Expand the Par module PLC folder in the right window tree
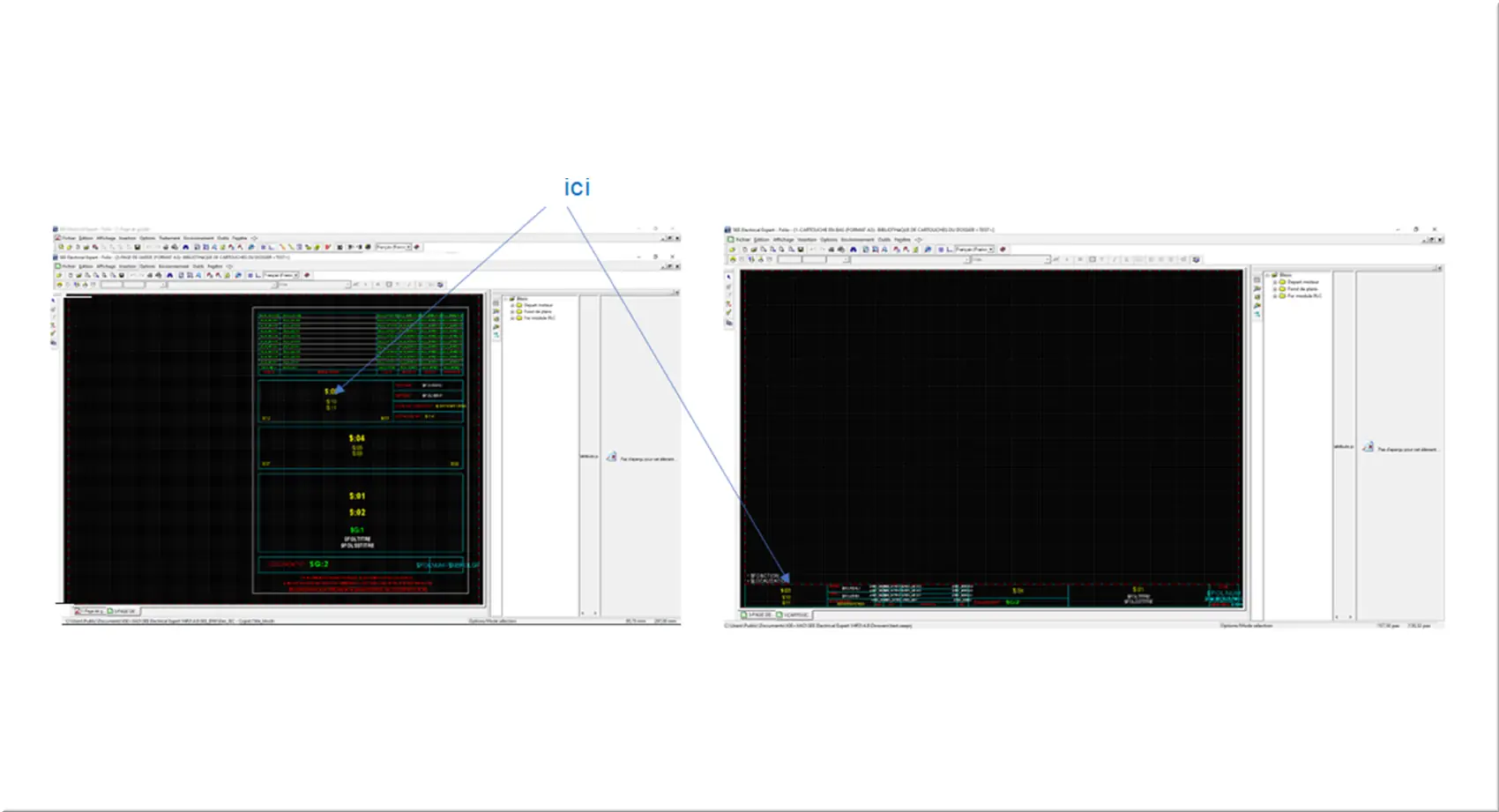The image size is (1499, 812). (x=1275, y=296)
